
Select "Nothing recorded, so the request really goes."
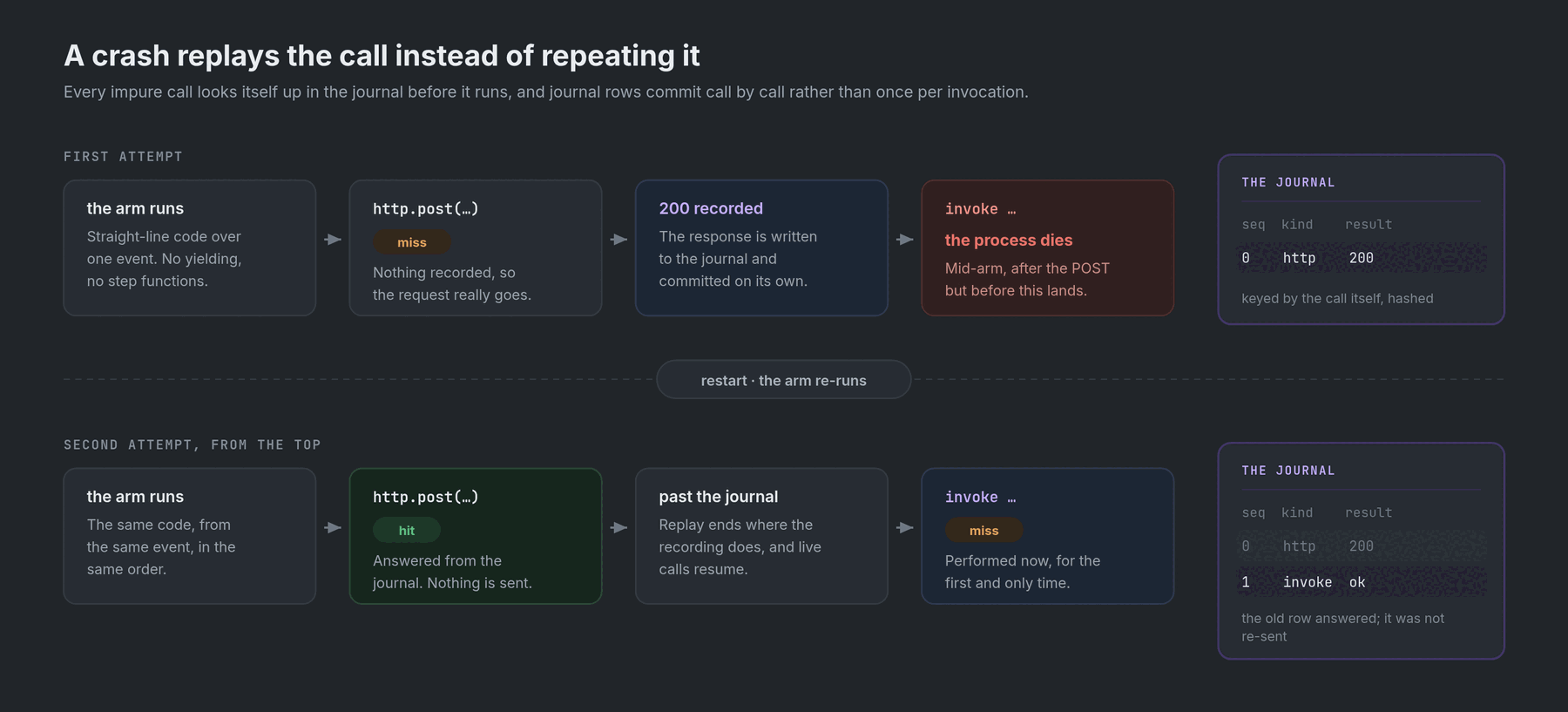click(x=452, y=284)
